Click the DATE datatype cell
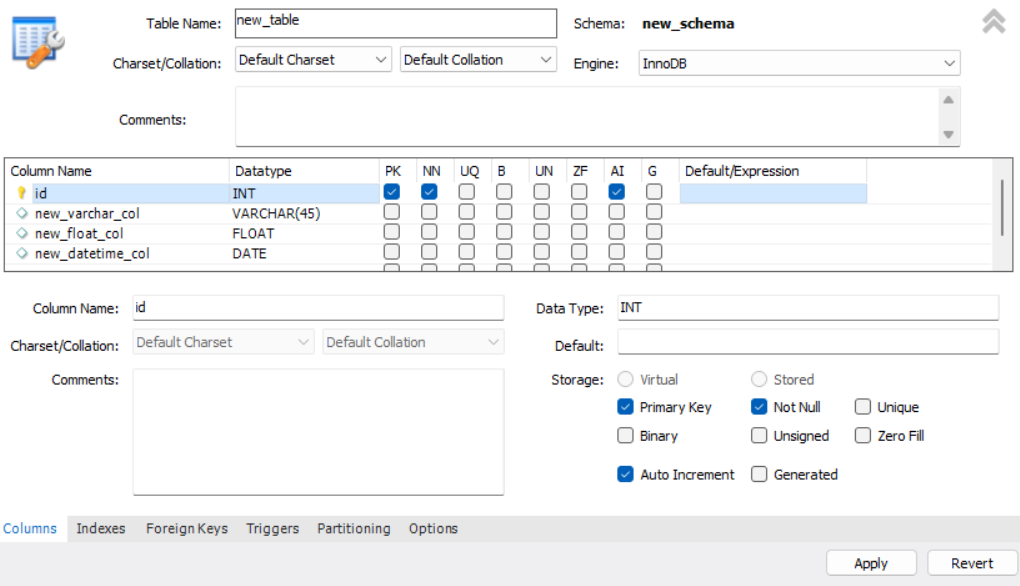The height and width of the screenshot is (586, 1020). [250, 254]
